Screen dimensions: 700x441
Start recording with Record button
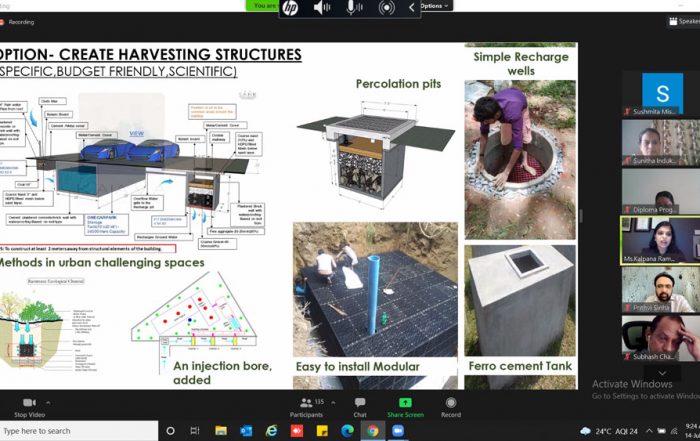click(x=451, y=408)
